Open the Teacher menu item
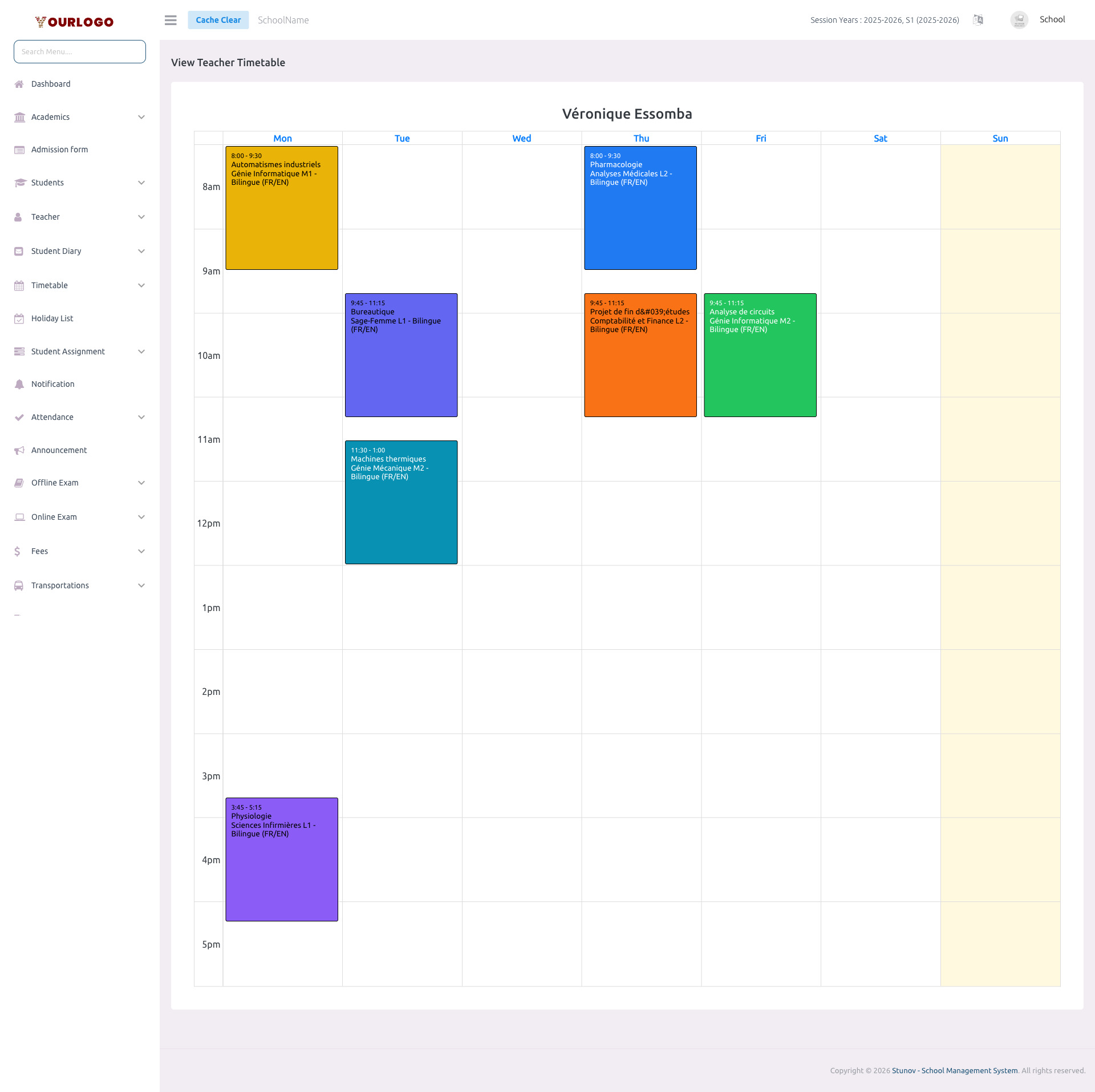 [45, 217]
